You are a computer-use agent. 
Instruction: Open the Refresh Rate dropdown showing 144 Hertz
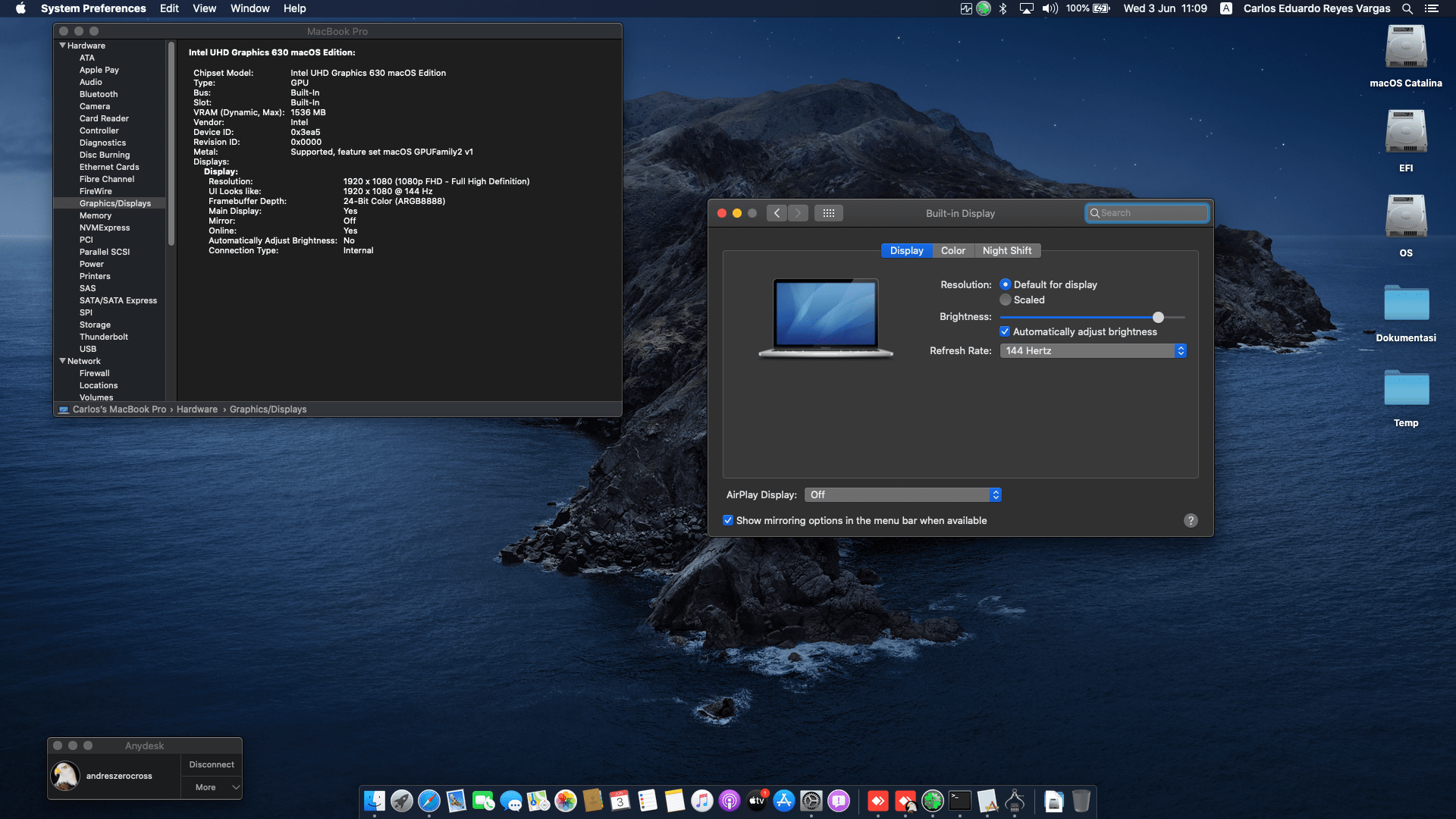pos(1093,350)
